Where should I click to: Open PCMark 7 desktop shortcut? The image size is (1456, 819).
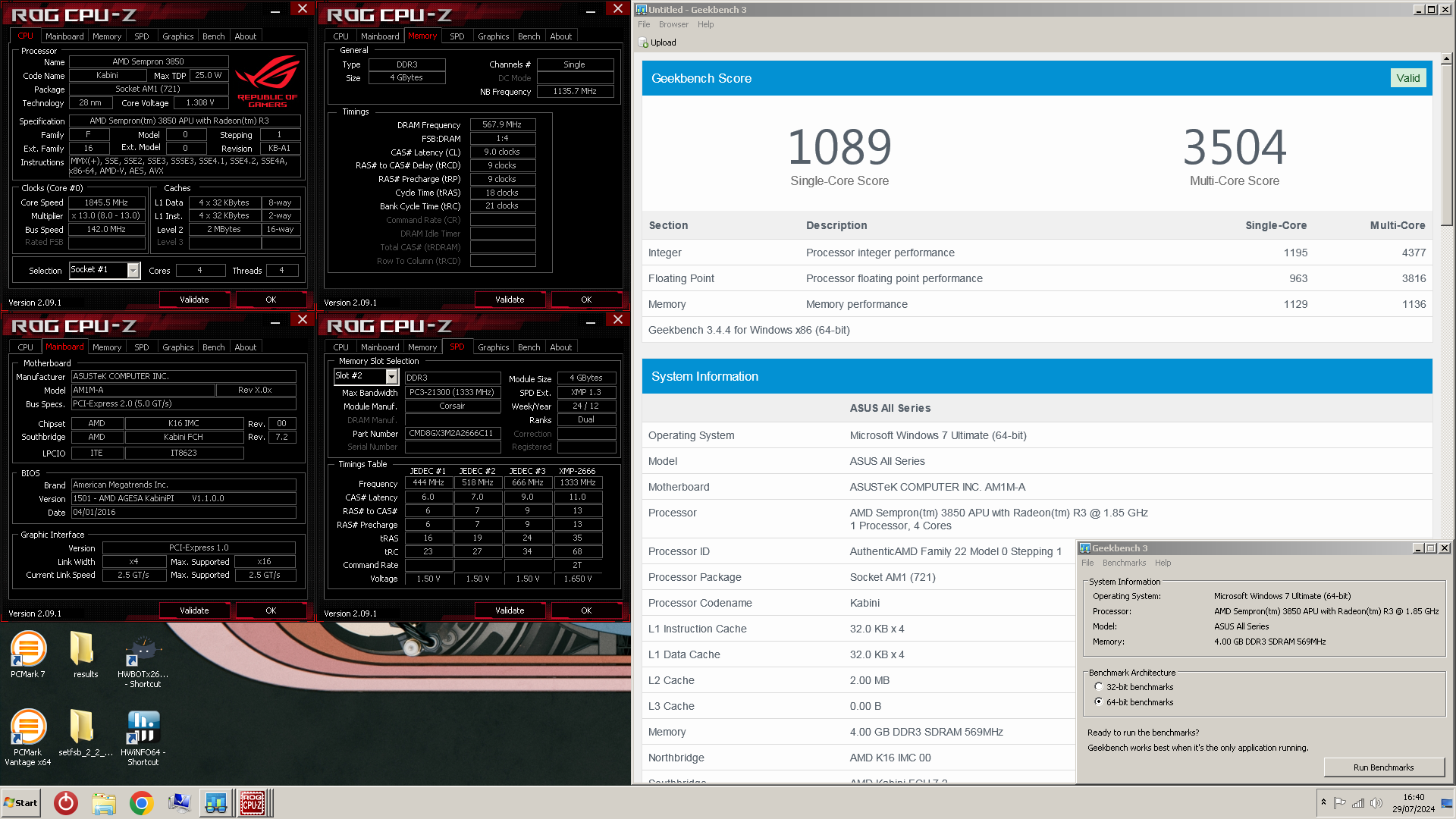[x=28, y=654]
